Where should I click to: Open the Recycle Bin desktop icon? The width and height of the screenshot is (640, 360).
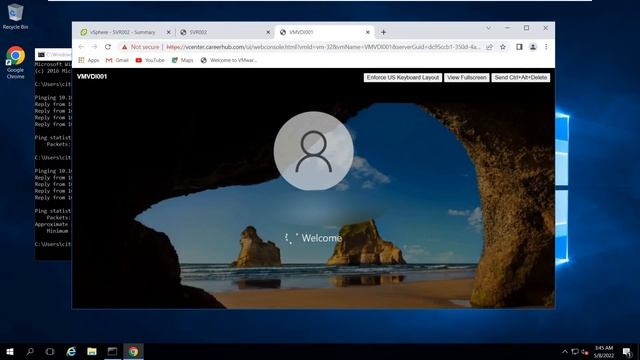(x=15, y=16)
